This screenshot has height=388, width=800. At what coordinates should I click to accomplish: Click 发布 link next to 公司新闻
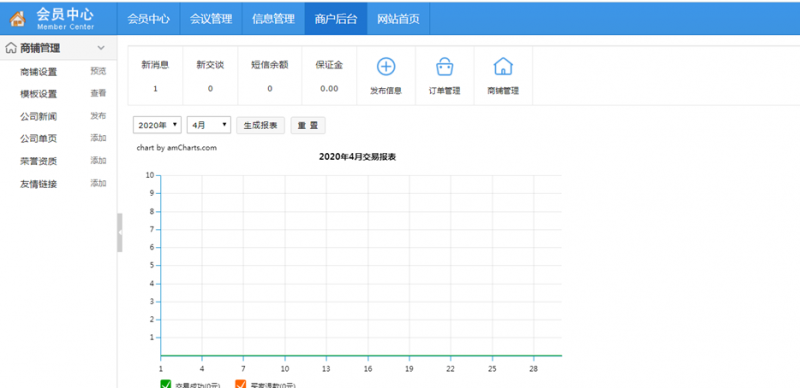click(98, 116)
